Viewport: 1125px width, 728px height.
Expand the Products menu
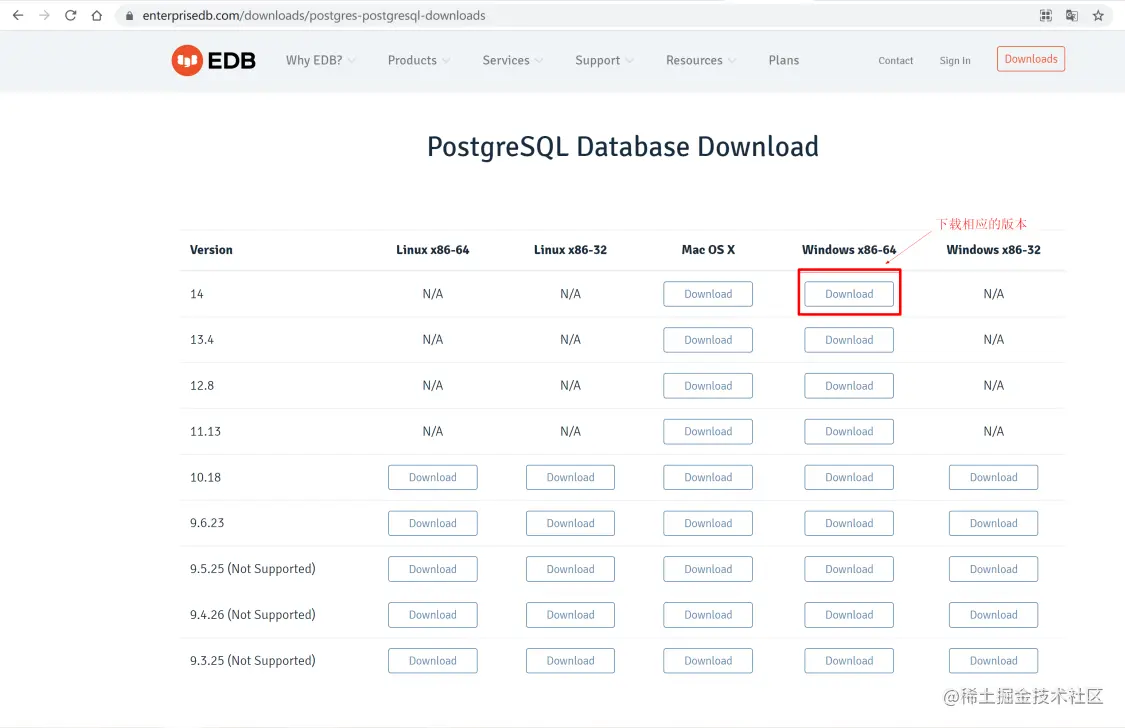click(x=419, y=60)
